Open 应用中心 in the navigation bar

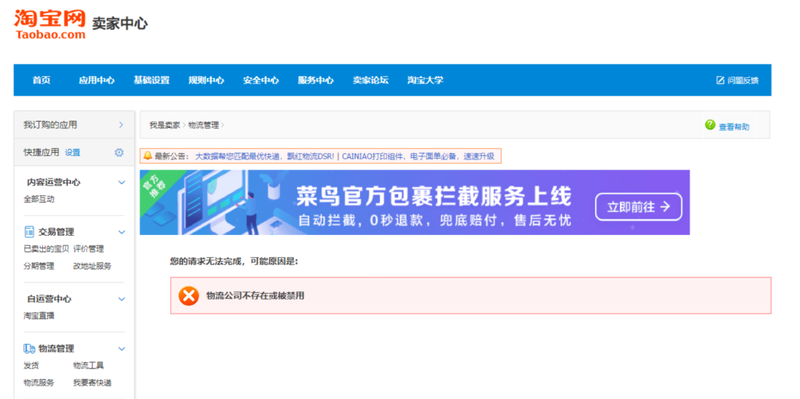[x=96, y=80]
